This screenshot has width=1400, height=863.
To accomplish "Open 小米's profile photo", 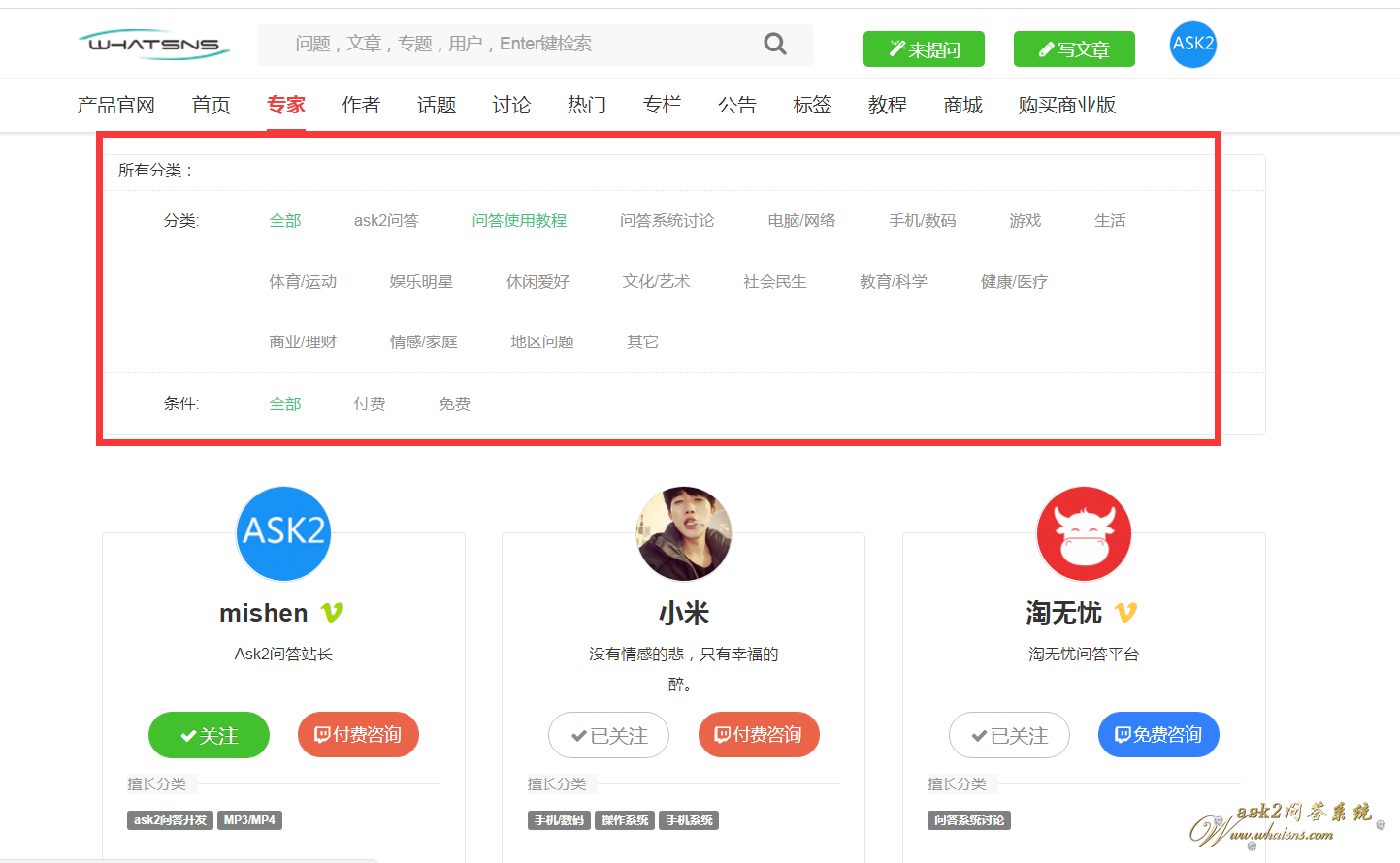I will [x=683, y=533].
